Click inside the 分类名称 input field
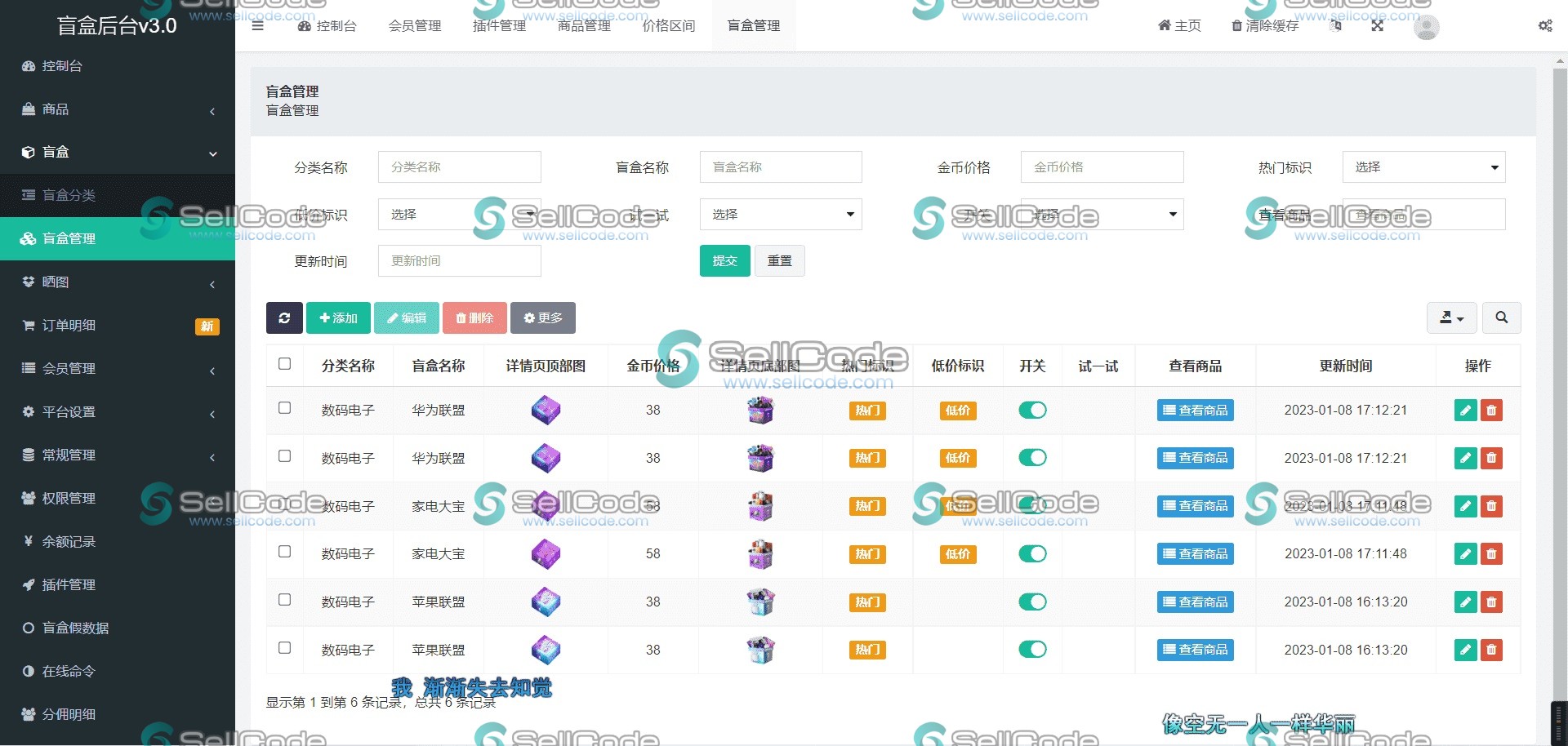1568x746 pixels. coord(459,167)
